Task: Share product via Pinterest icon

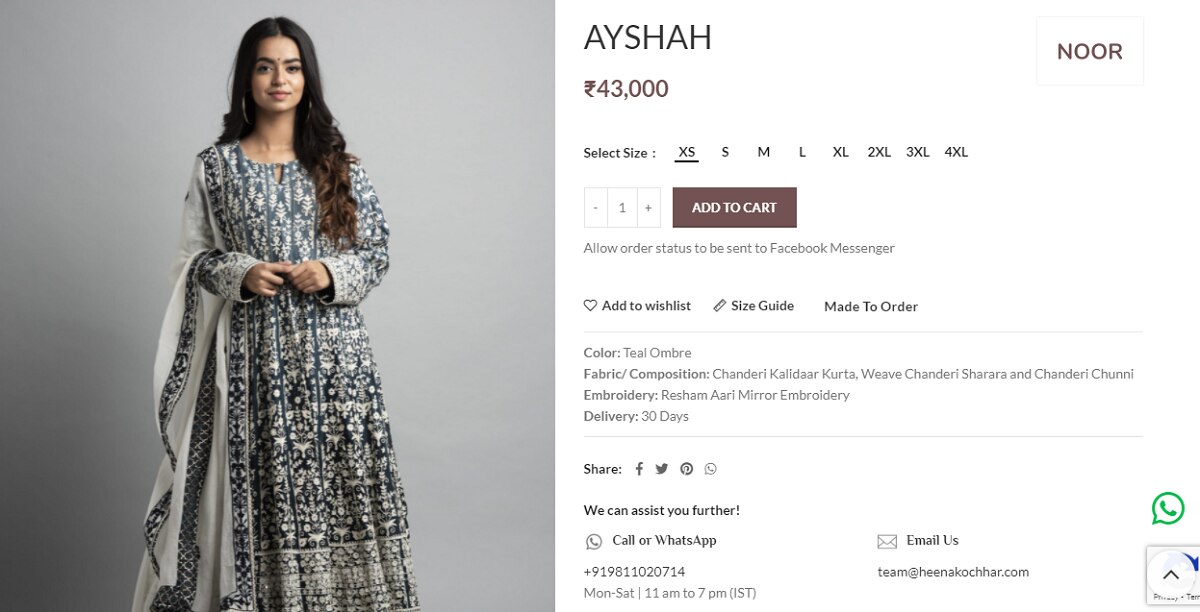Action: click(x=686, y=469)
